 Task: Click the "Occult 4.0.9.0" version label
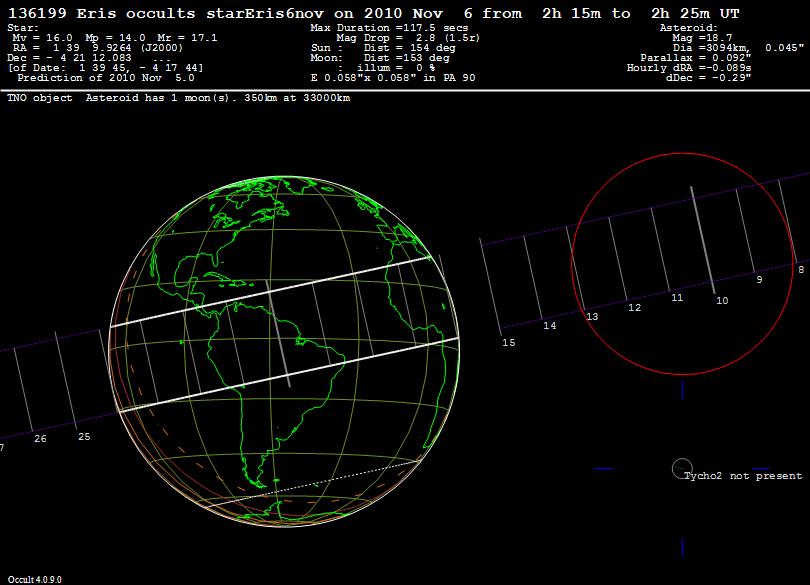(x=35, y=580)
